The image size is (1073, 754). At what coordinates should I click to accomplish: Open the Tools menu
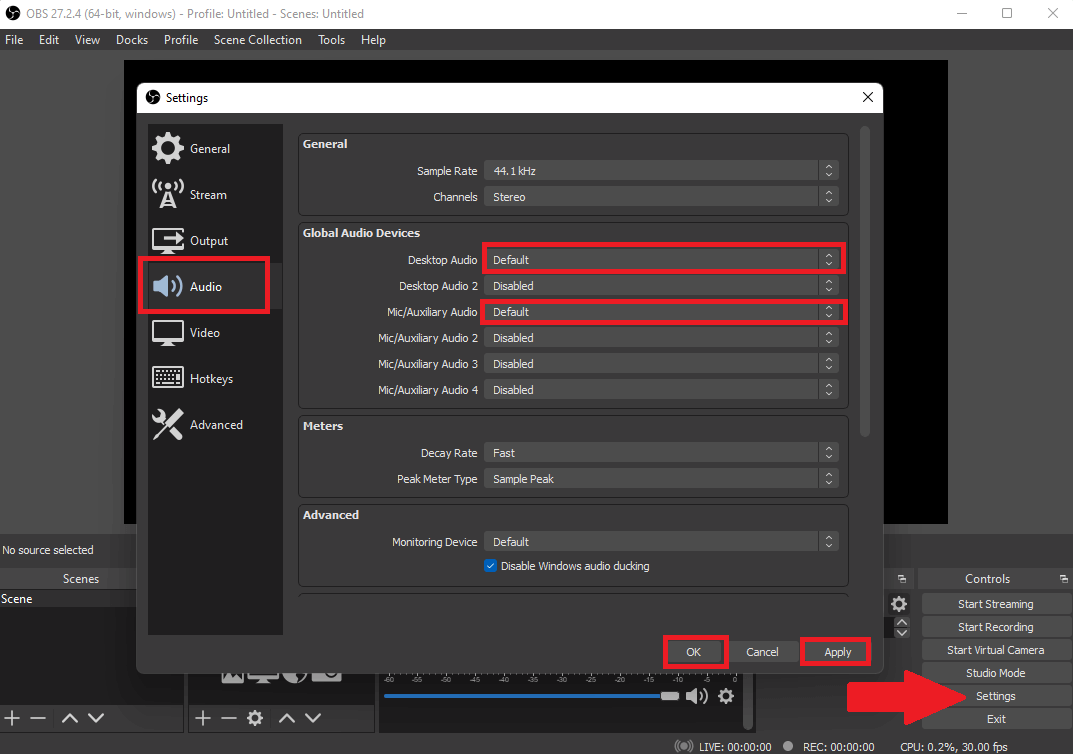(331, 40)
